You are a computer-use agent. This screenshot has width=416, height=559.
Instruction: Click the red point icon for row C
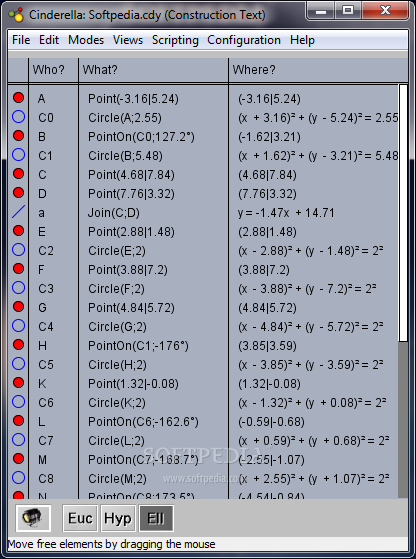point(19,174)
